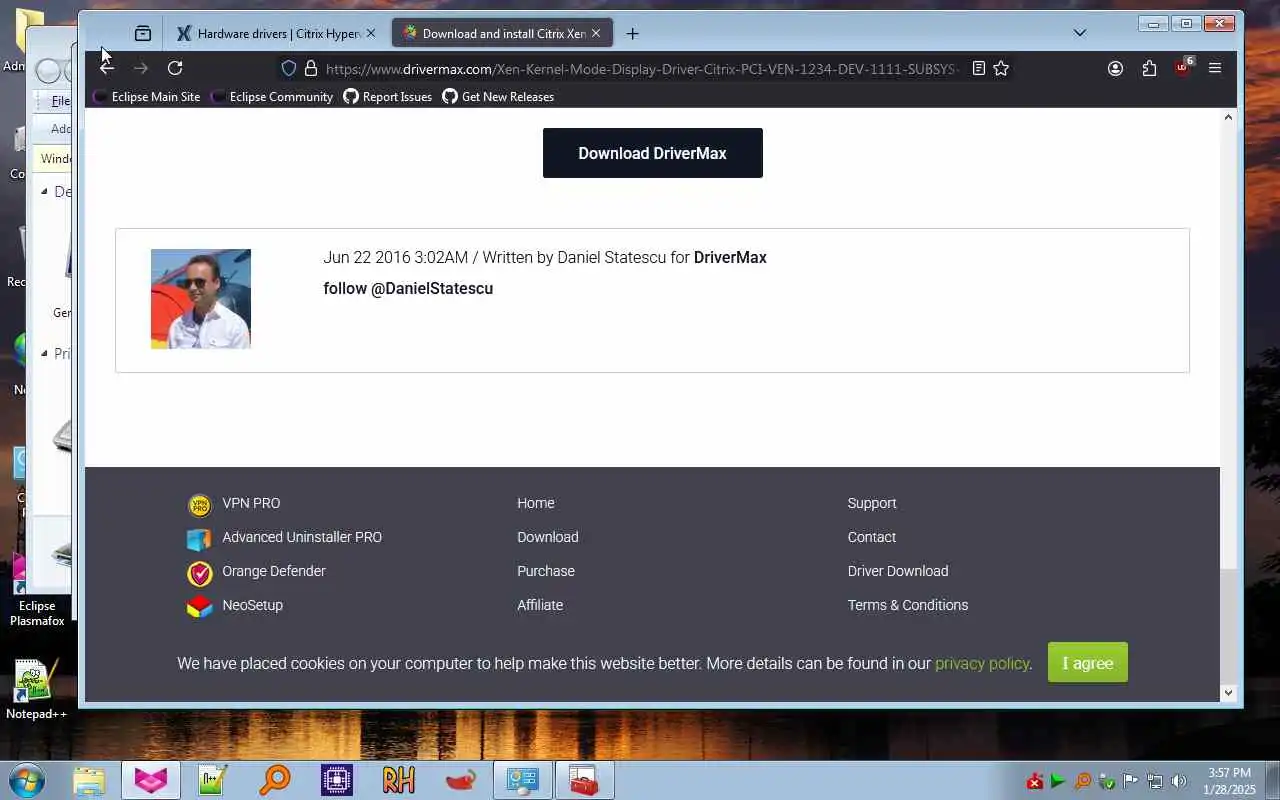Open the privacy policy link

[982, 663]
